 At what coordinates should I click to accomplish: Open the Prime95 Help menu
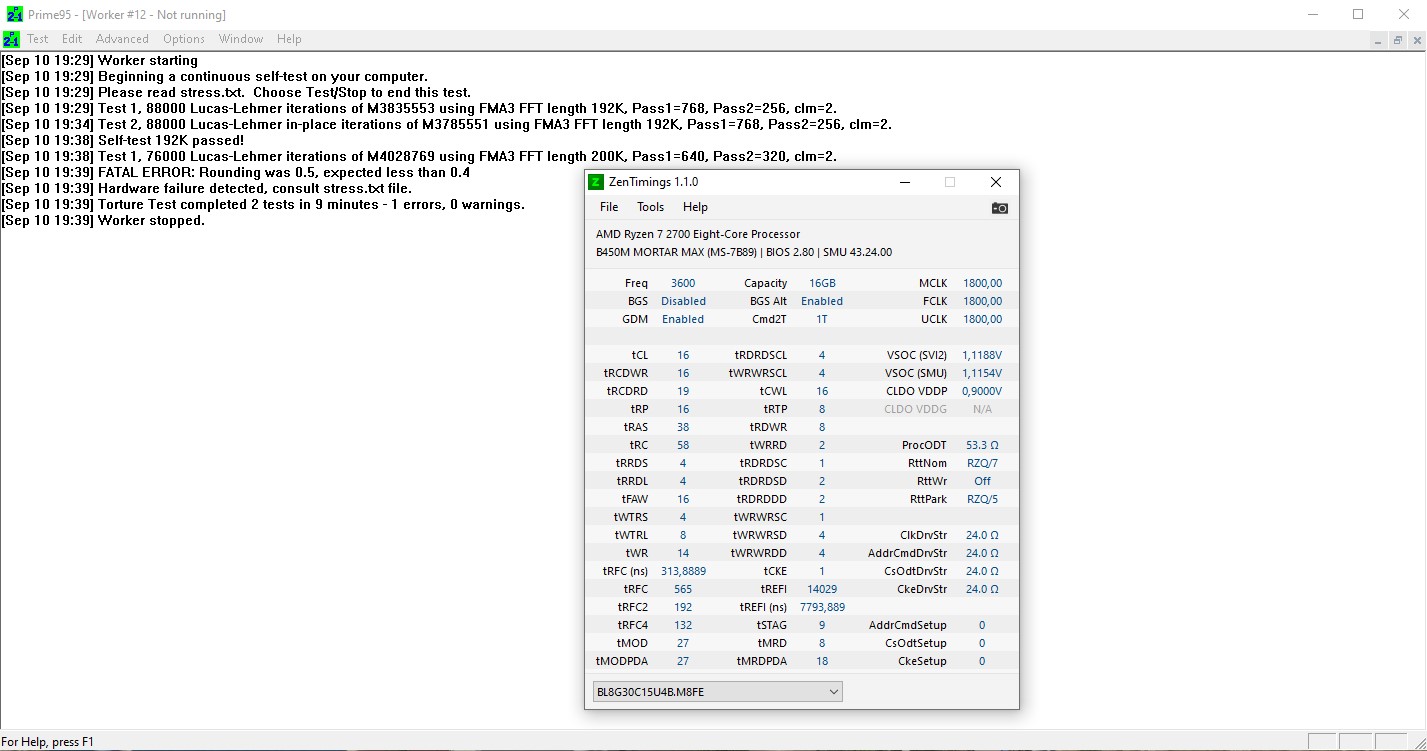[x=289, y=39]
